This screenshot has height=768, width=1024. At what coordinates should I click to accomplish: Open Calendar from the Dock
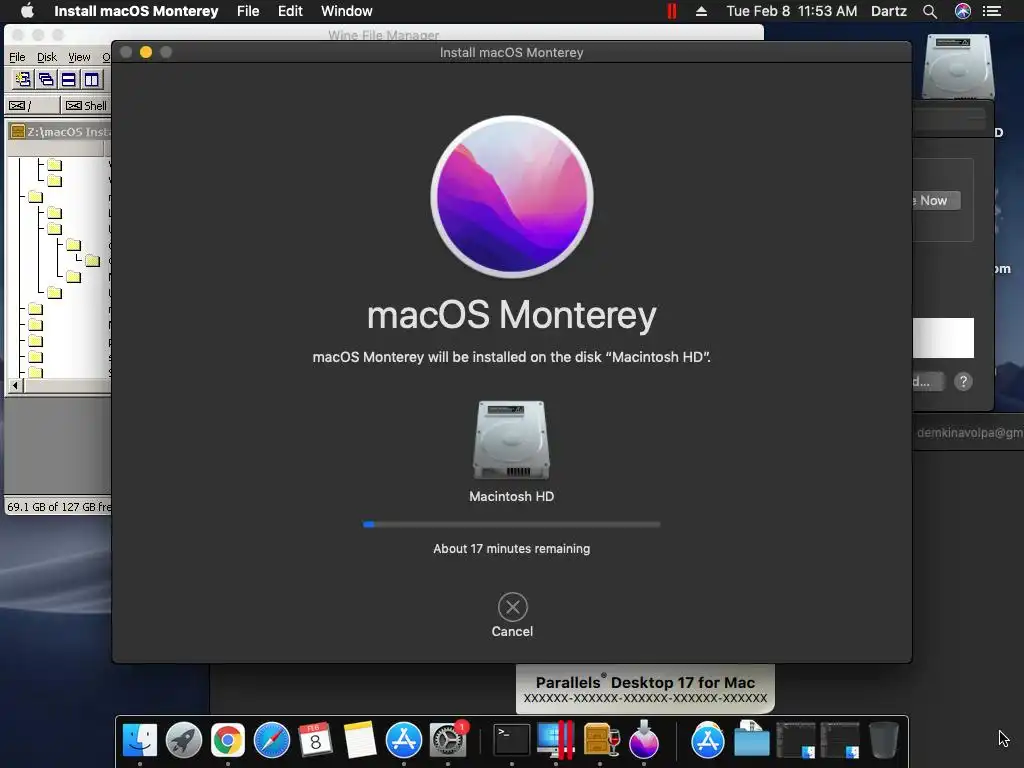315,740
